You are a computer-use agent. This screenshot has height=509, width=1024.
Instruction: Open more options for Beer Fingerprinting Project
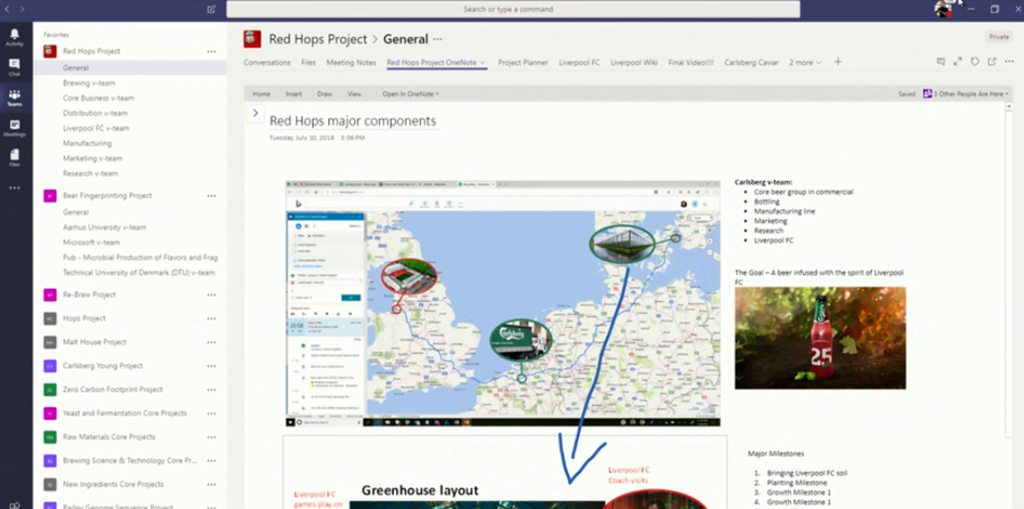tap(211, 196)
